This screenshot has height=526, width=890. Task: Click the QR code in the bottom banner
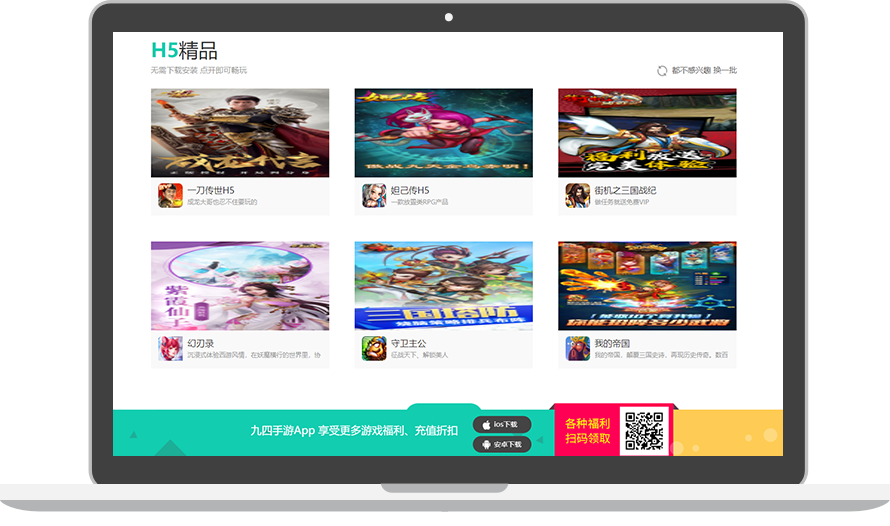[644, 431]
